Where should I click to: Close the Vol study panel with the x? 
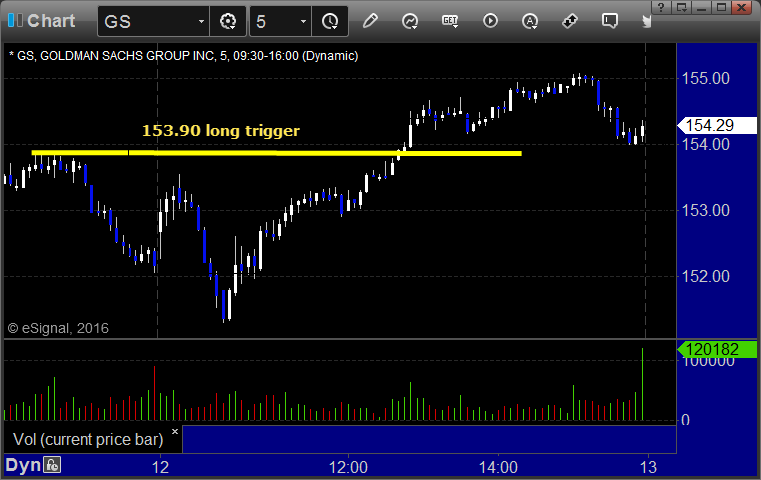(175, 431)
